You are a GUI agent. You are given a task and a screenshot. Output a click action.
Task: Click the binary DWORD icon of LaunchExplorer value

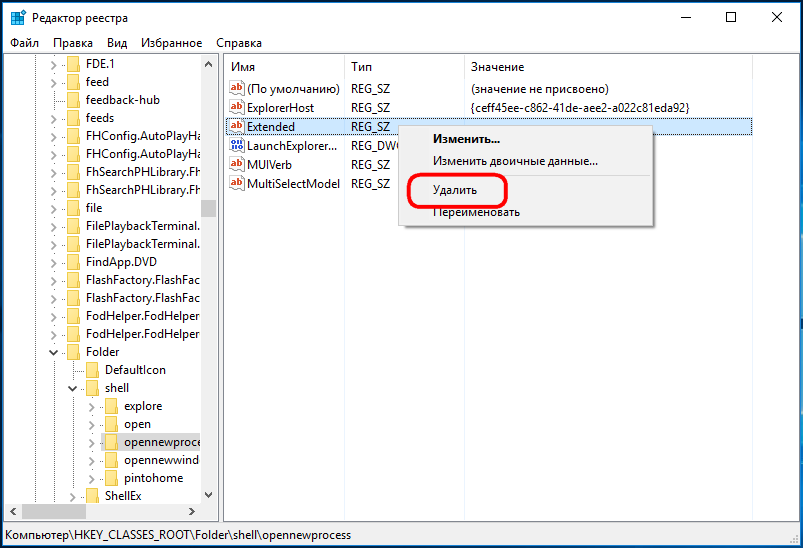pos(237,145)
